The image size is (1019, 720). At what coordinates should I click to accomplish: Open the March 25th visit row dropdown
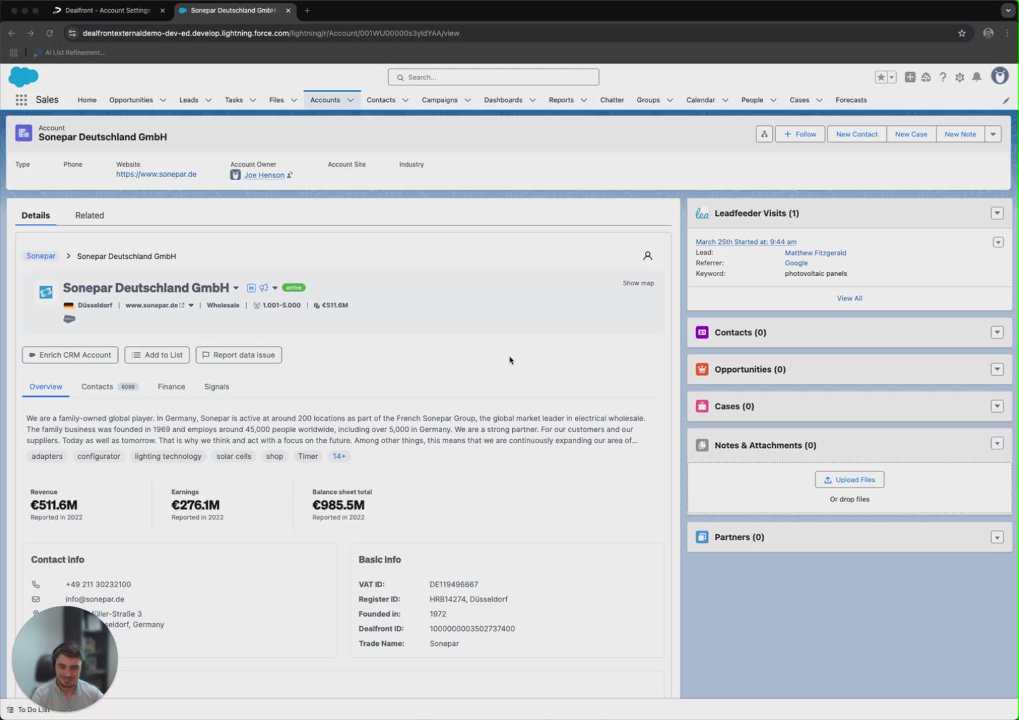(998, 242)
